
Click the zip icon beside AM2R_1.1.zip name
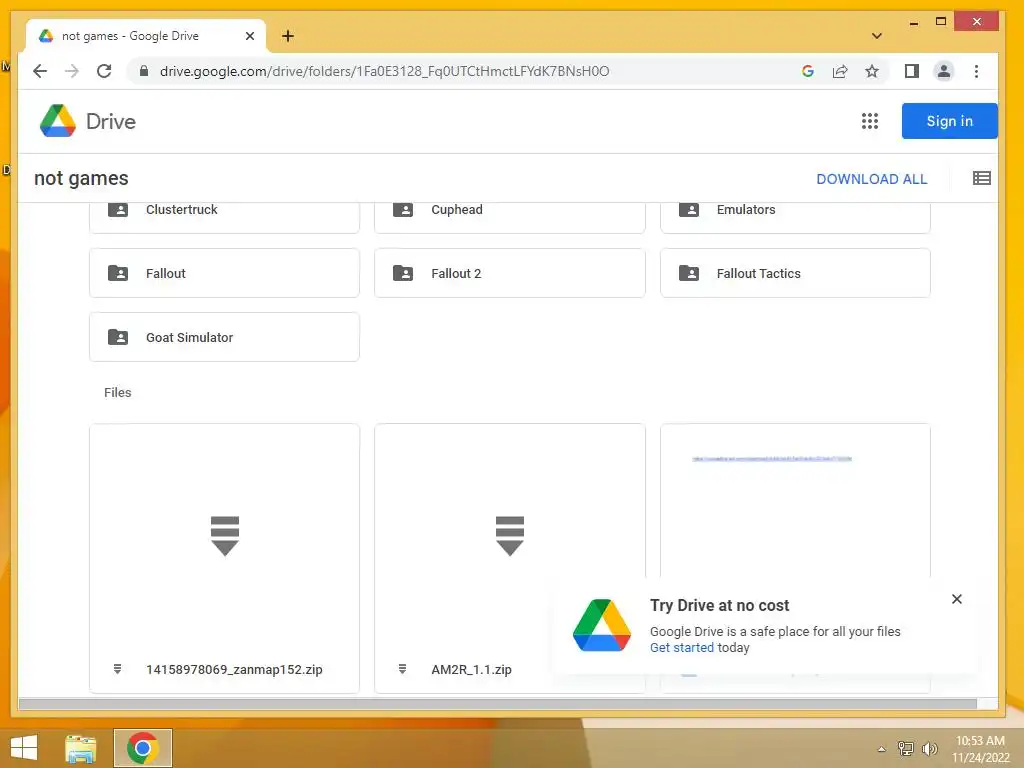tap(402, 669)
